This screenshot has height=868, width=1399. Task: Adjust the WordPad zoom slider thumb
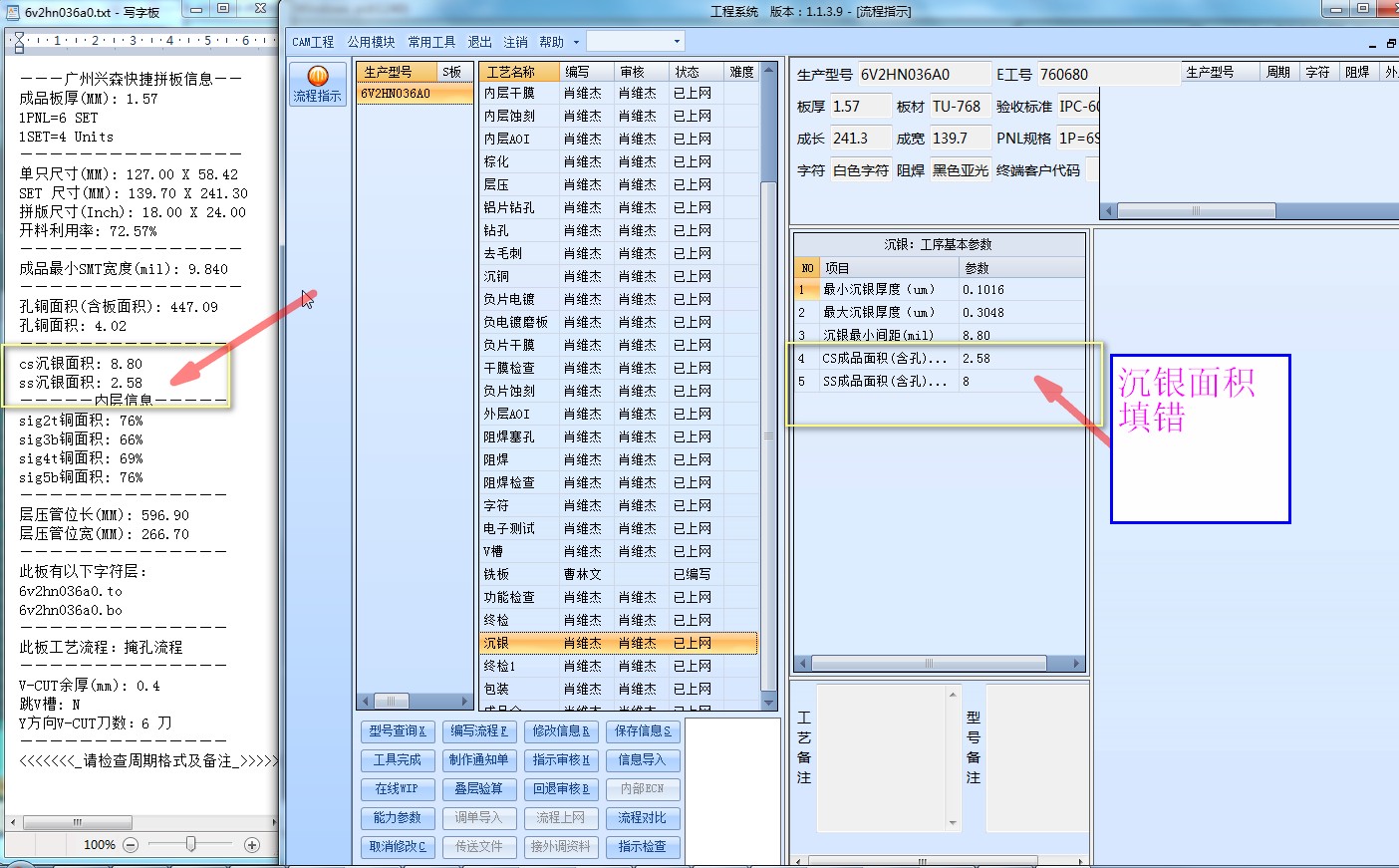(x=190, y=844)
